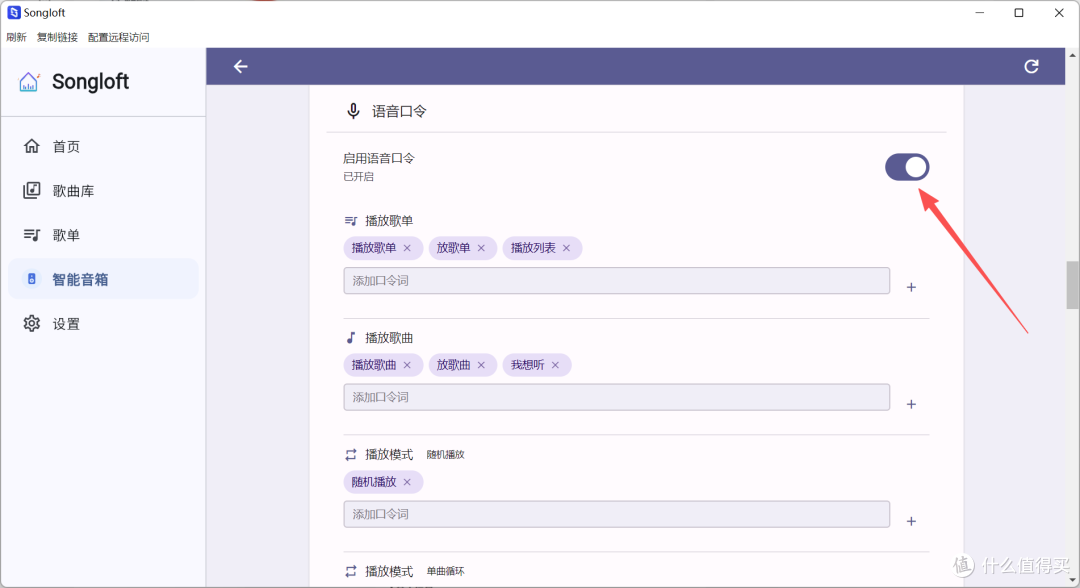The width and height of the screenshot is (1080, 588).
Task: Minimize the Songloft window
Action: pyautogui.click(x=979, y=12)
